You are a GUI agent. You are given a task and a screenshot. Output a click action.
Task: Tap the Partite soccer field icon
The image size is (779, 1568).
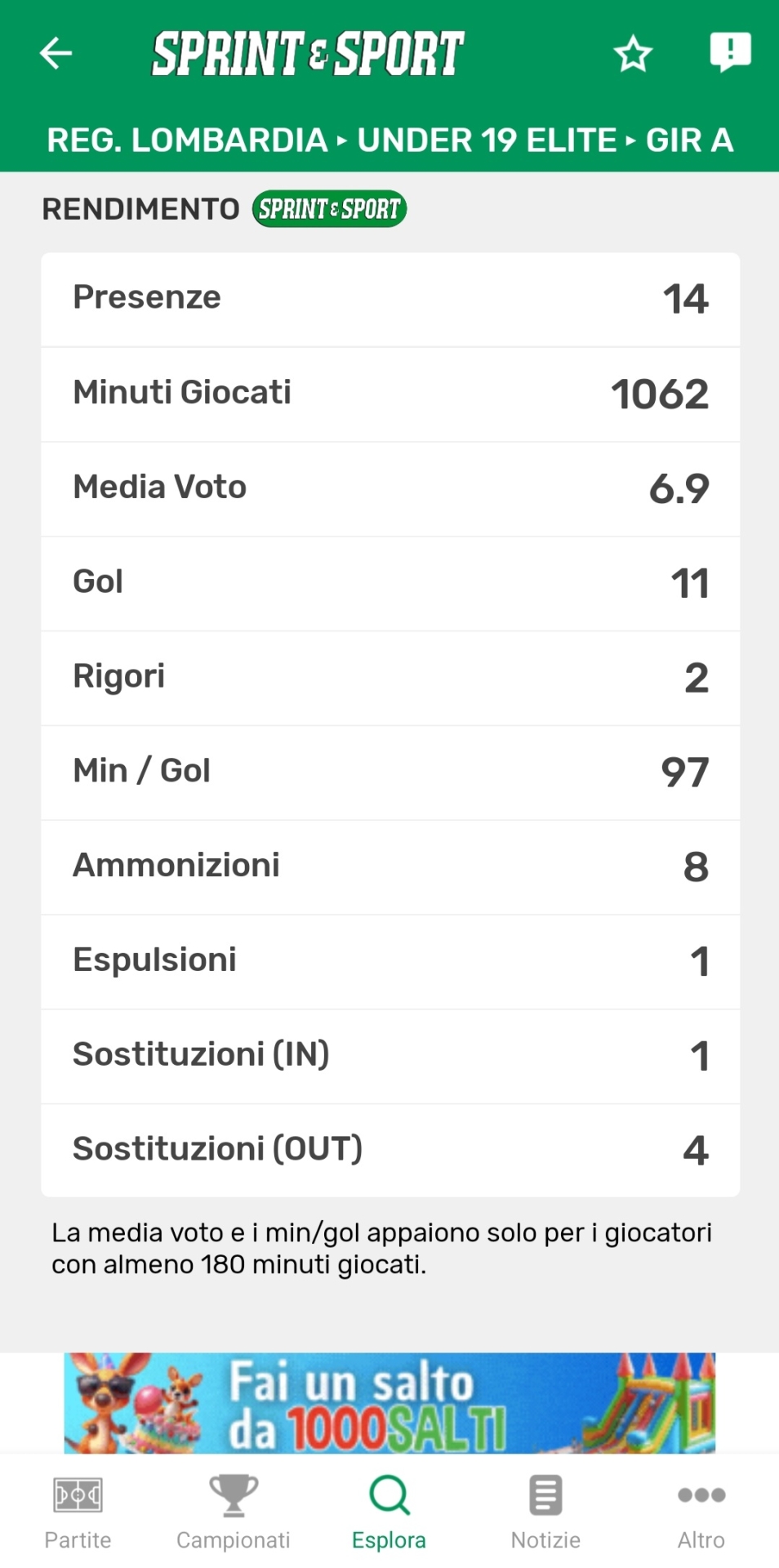click(x=78, y=1495)
